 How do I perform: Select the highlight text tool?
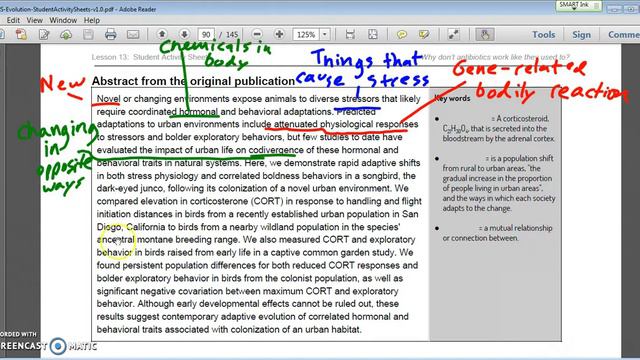click(424, 35)
